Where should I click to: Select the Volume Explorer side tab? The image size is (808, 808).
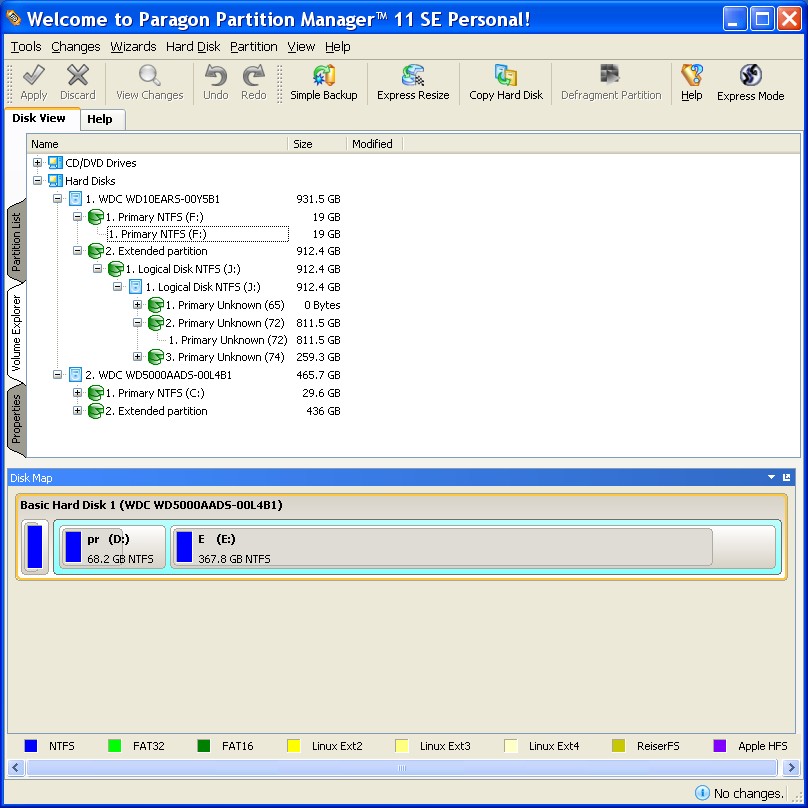tap(16, 333)
